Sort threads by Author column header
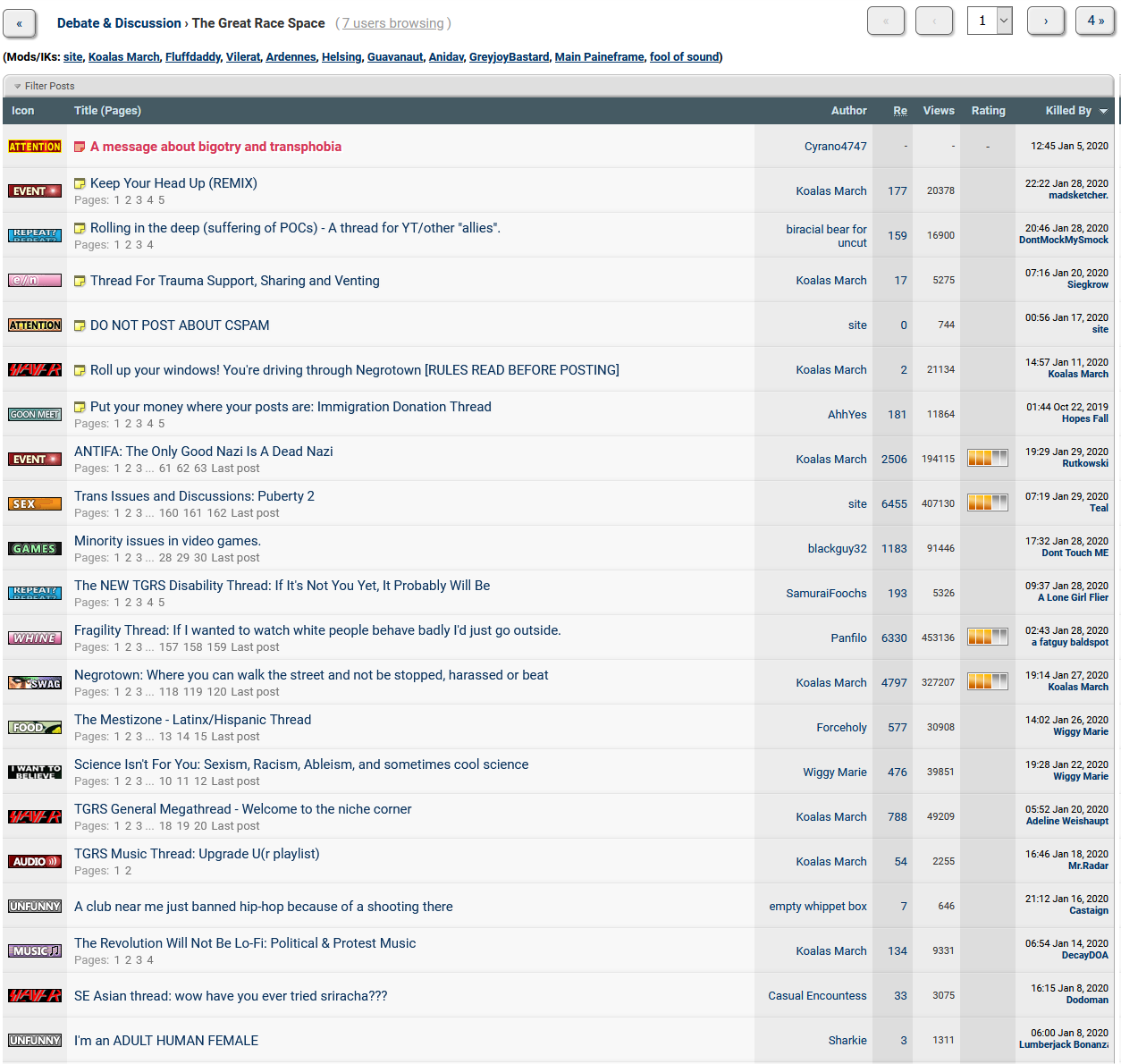Screen dimensions: 1121x1064 pyautogui.click(x=849, y=111)
